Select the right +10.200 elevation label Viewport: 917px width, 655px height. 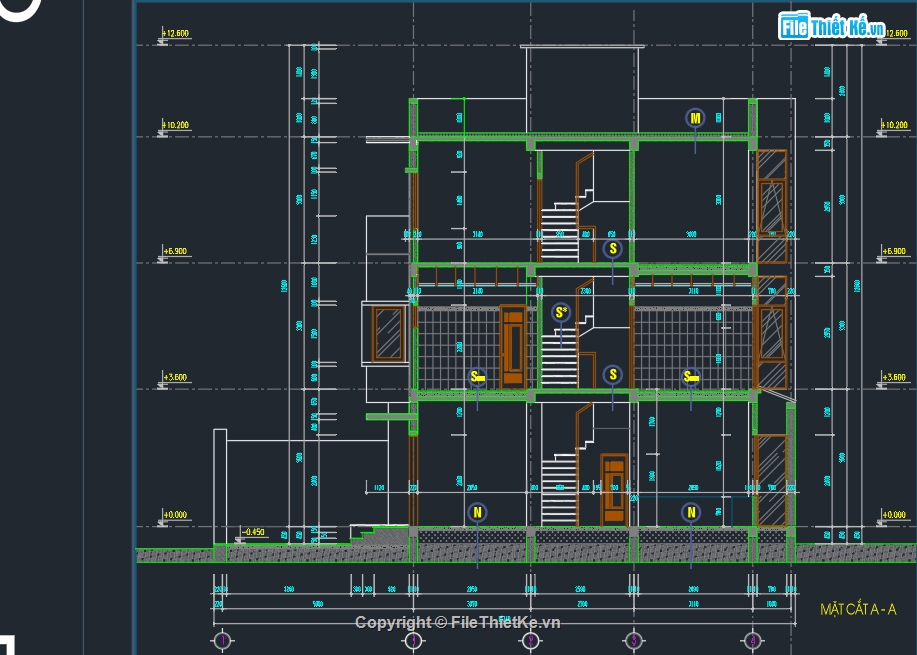tap(893, 126)
